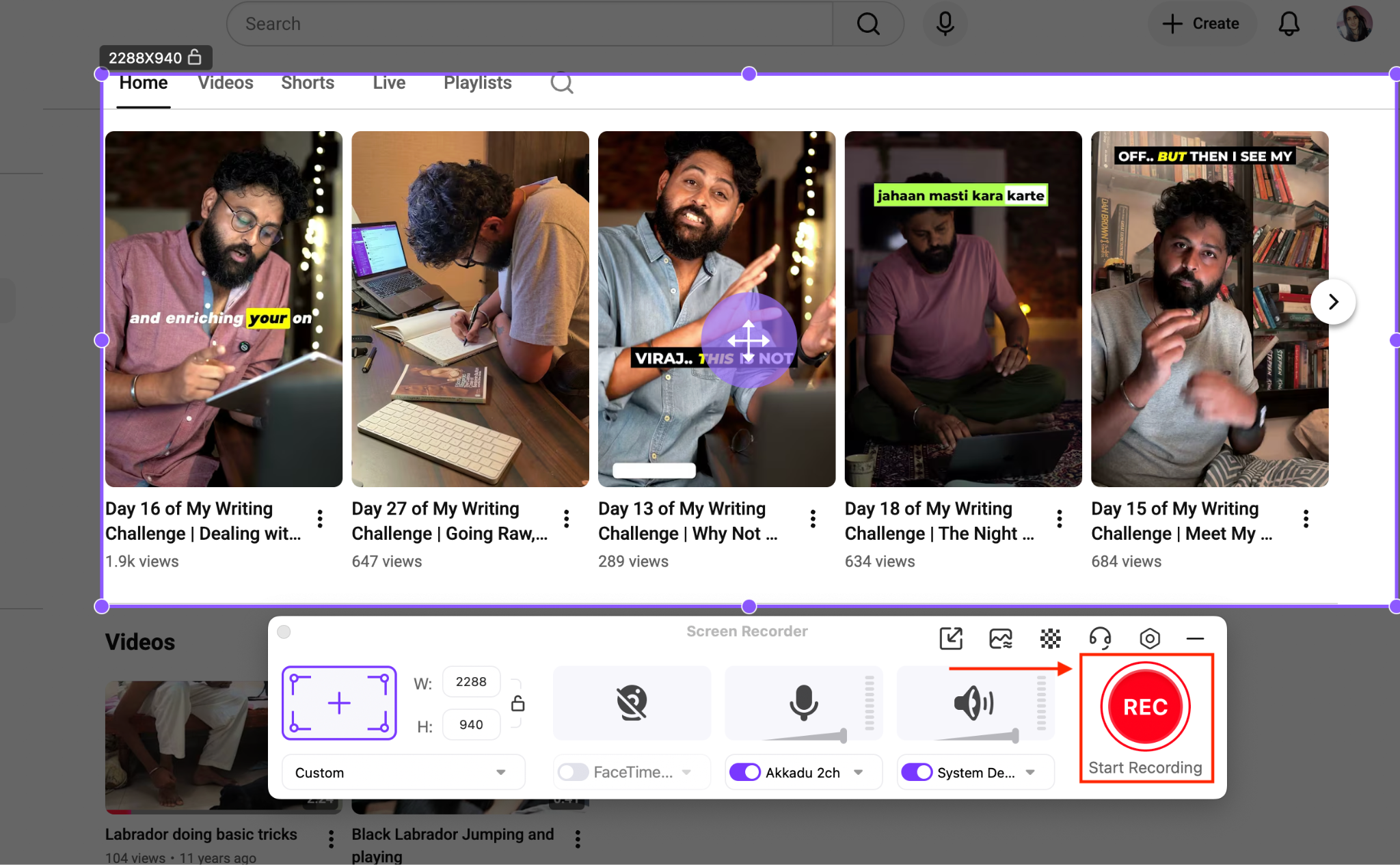
Task: Click the disabled webcam tile
Action: coord(632,703)
